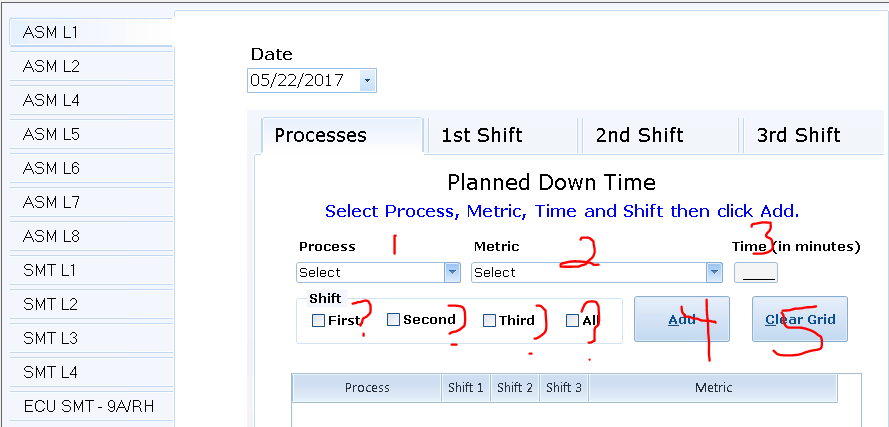Open the Date picker dropdown arrow
Viewport: 889px width, 427px height.
coord(368,81)
